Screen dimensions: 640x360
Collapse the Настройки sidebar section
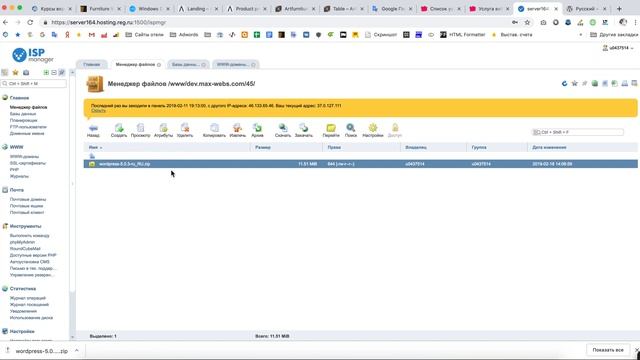pos(22,331)
